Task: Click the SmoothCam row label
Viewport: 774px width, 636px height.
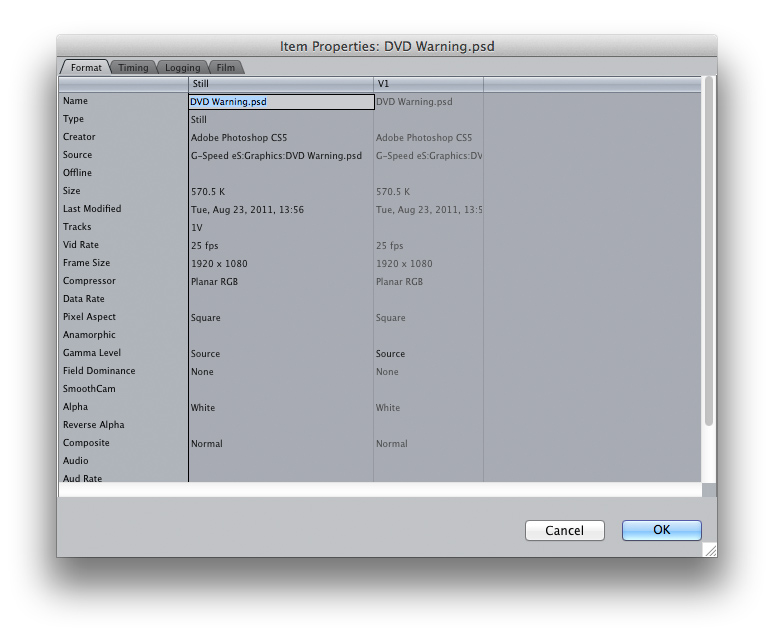Action: pos(89,389)
